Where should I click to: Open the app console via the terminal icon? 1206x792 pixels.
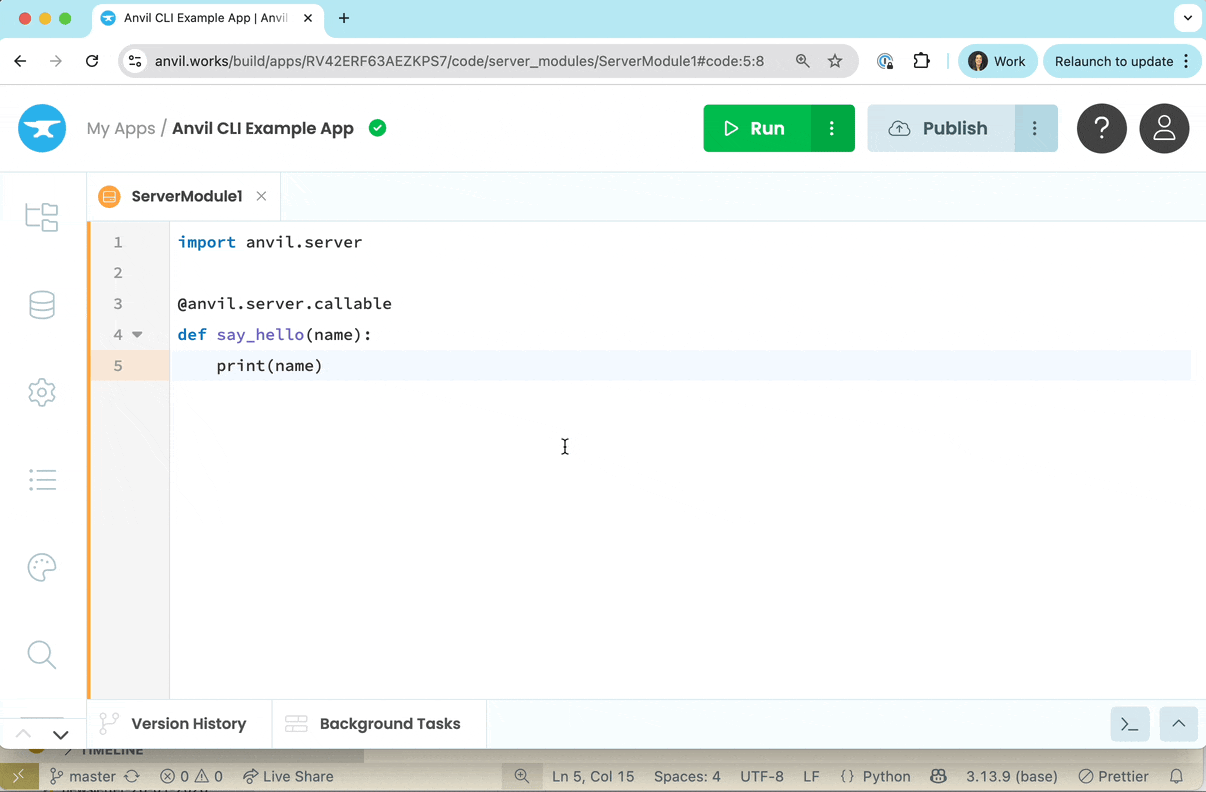pyautogui.click(x=1129, y=723)
